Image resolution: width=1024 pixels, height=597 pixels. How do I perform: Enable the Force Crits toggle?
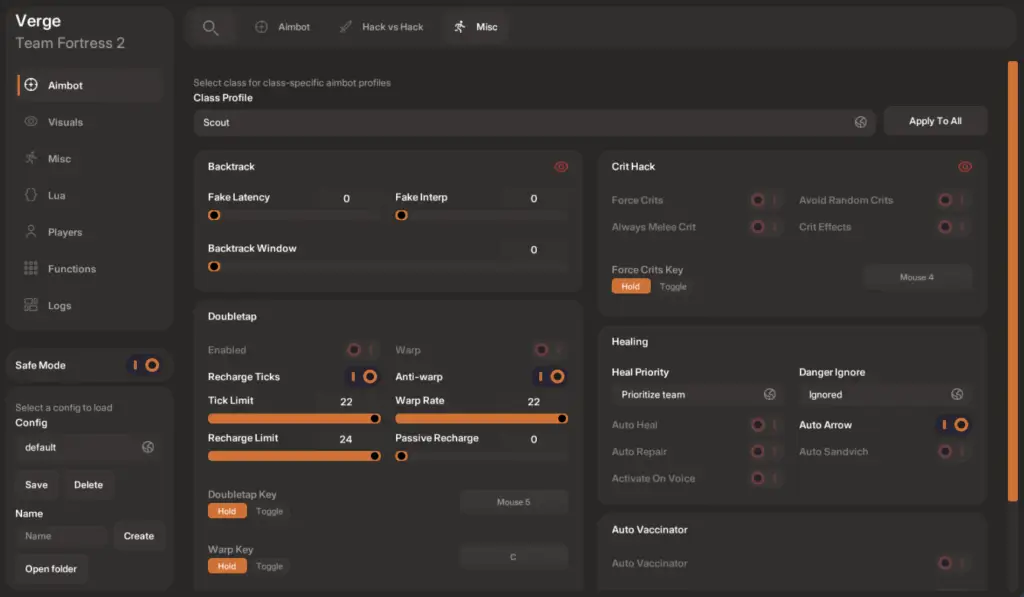click(766, 200)
